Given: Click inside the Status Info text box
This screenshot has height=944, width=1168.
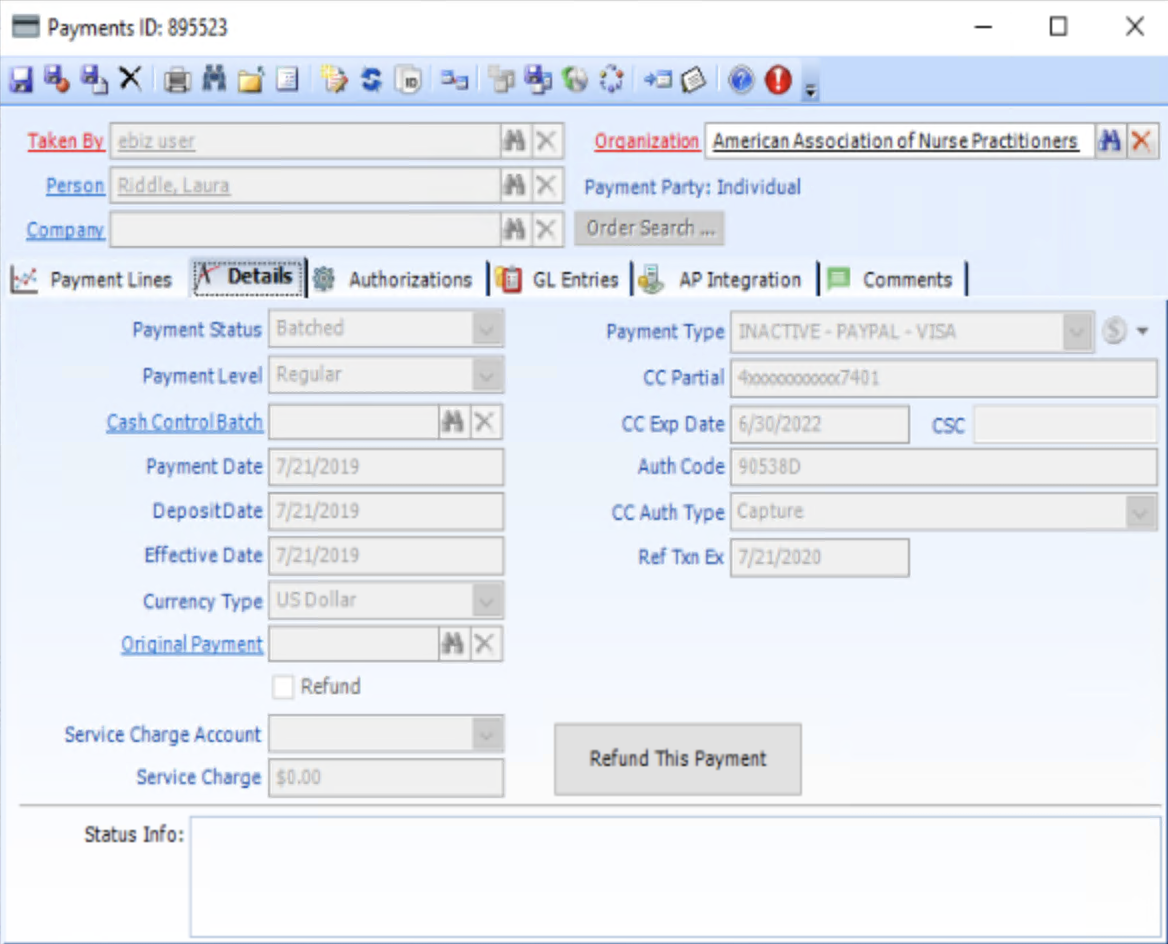Looking at the screenshot, I should pos(670,875).
